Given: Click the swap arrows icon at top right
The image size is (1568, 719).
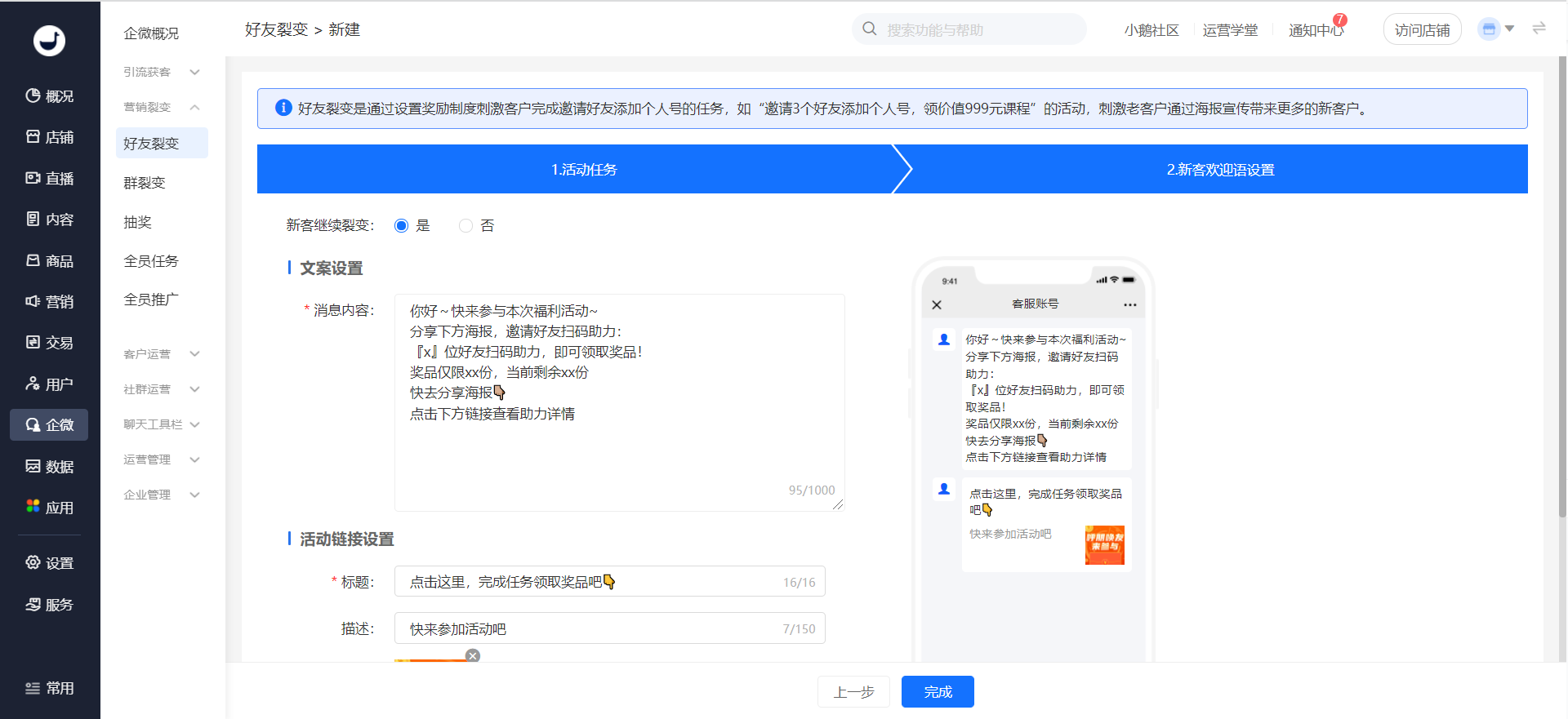Looking at the screenshot, I should coord(1539,29).
